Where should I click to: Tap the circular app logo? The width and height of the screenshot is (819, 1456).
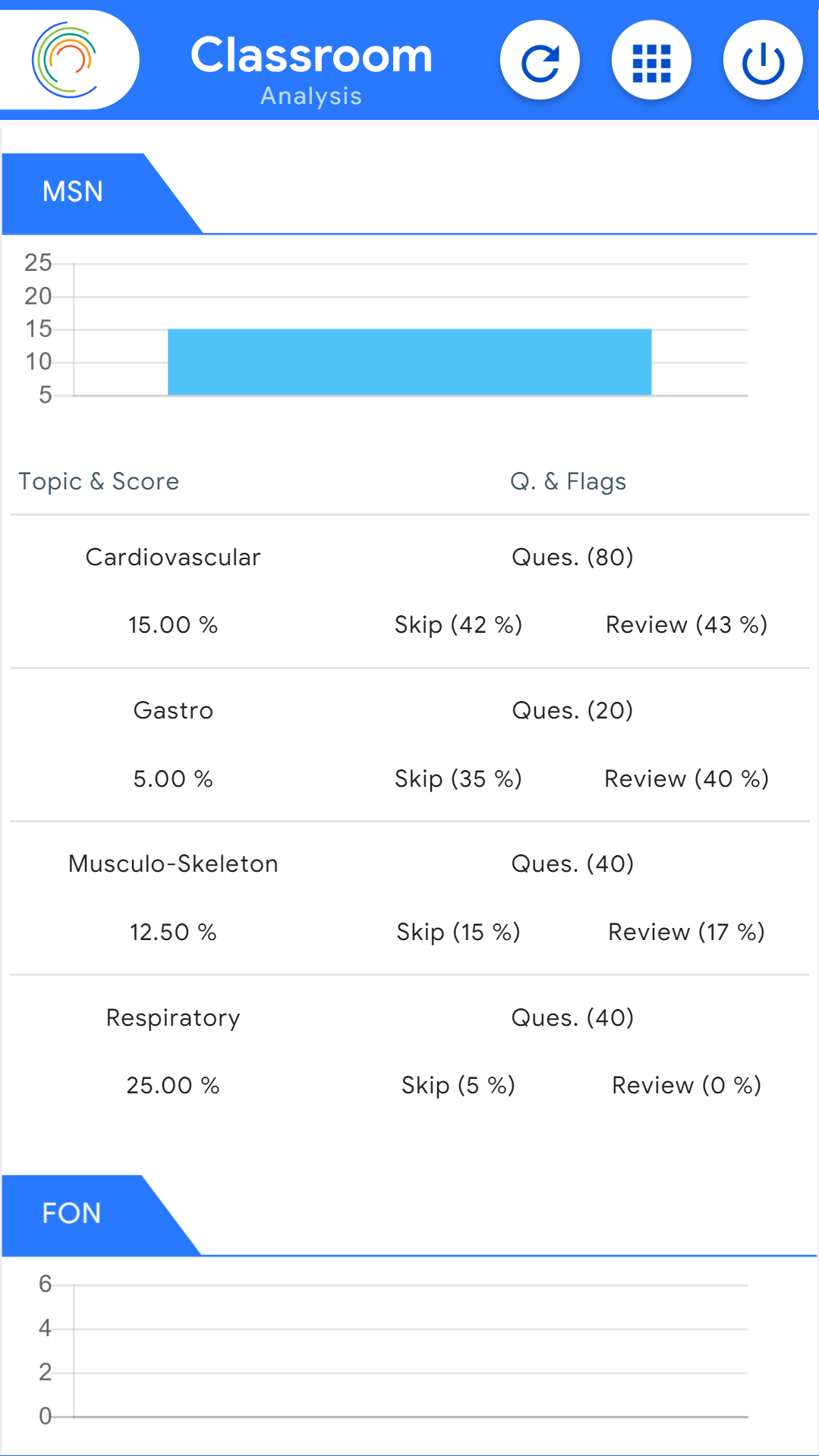(x=65, y=60)
